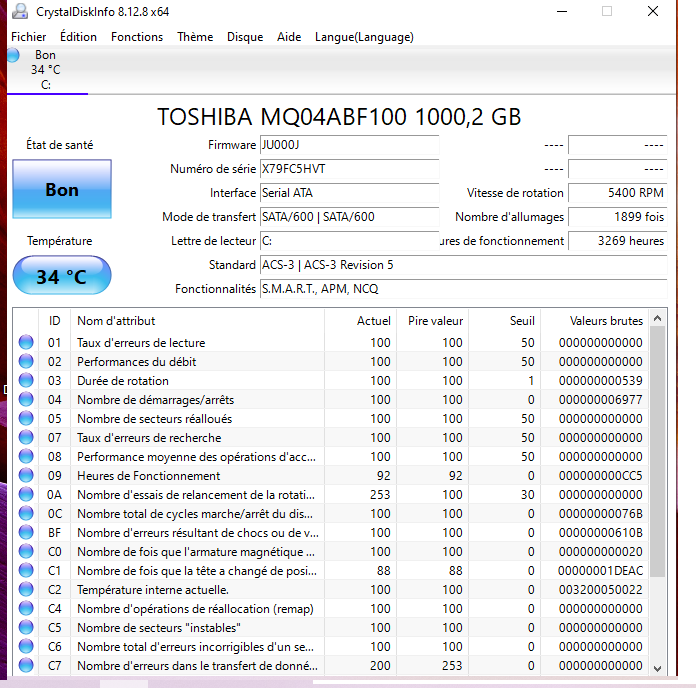Screen dimensions: 696x688
Task: Click the Lettre de lecteur field
Action: tap(349, 241)
